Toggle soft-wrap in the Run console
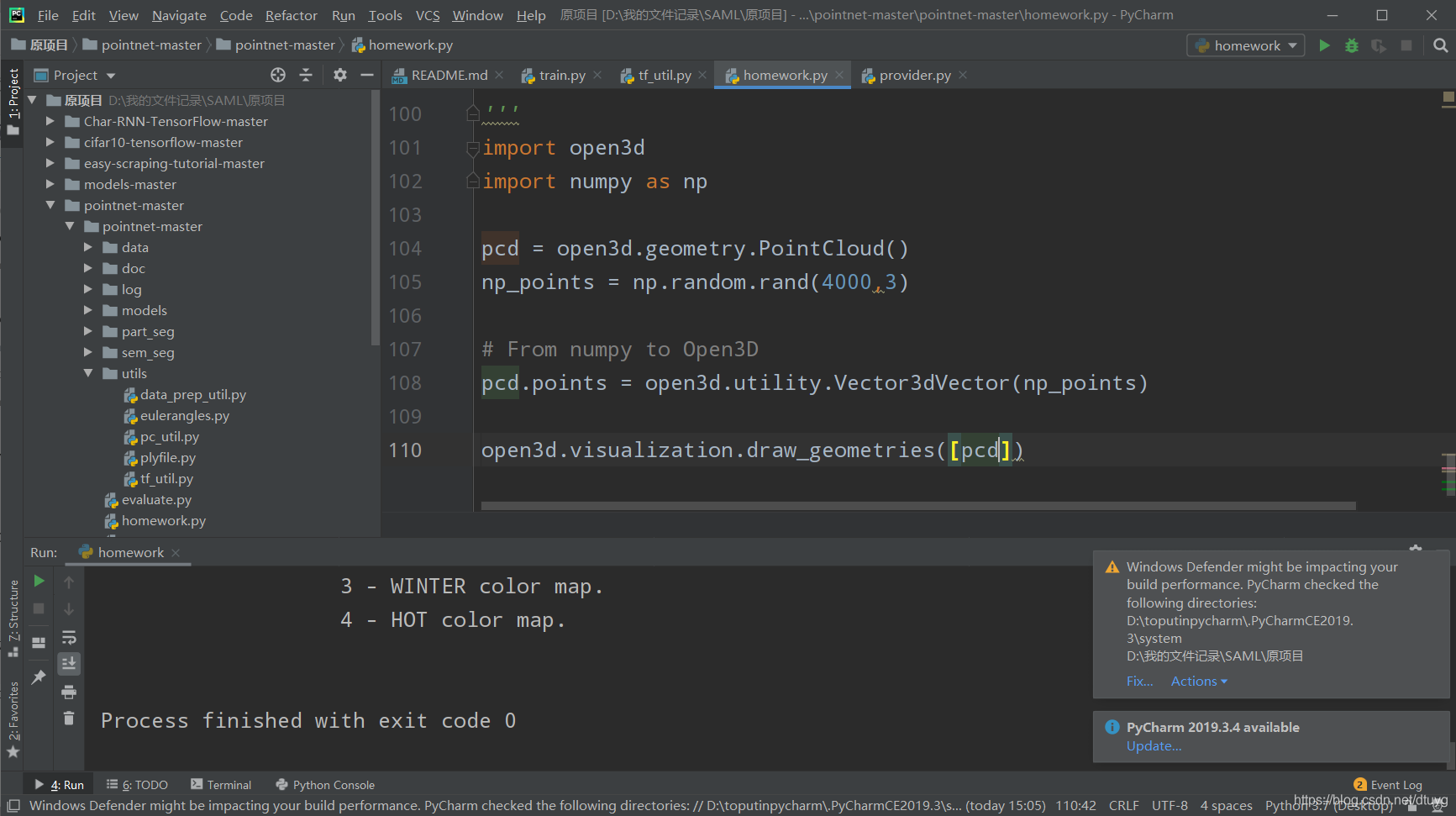Viewport: 1456px width, 816px height. pyautogui.click(x=69, y=637)
